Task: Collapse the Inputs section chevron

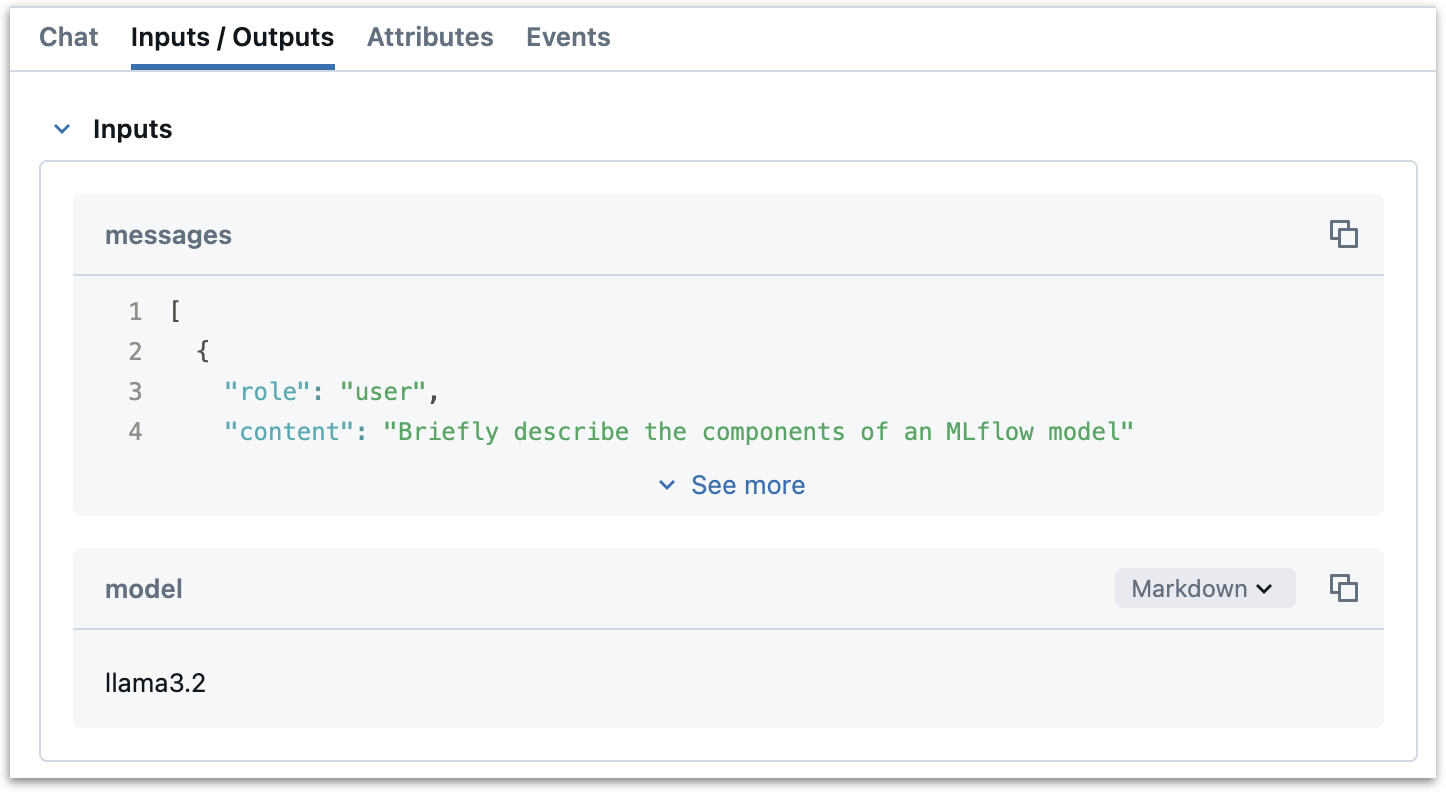Action: (x=62, y=129)
